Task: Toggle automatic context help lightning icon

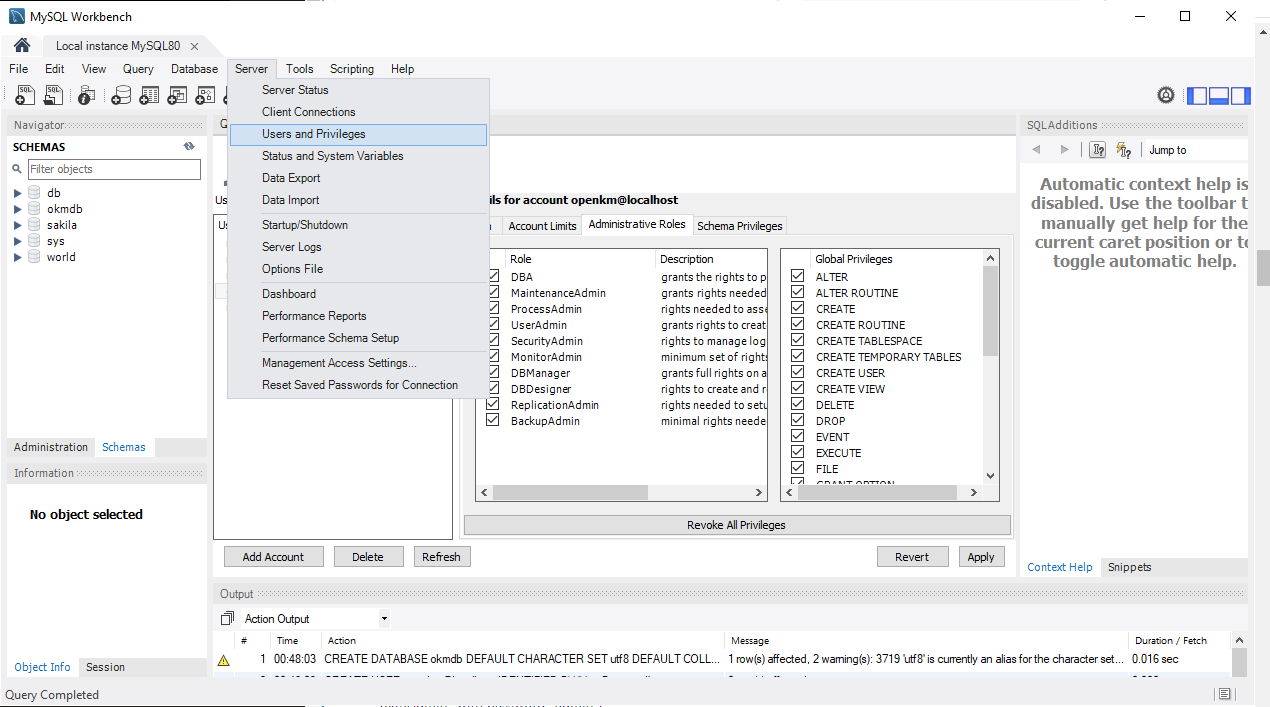Action: click(1124, 150)
